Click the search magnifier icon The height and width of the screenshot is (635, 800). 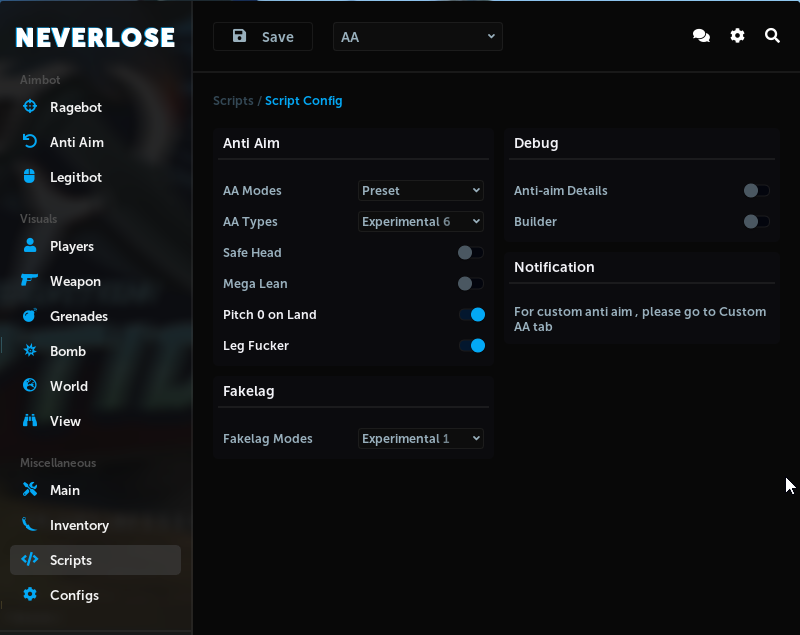(772, 36)
